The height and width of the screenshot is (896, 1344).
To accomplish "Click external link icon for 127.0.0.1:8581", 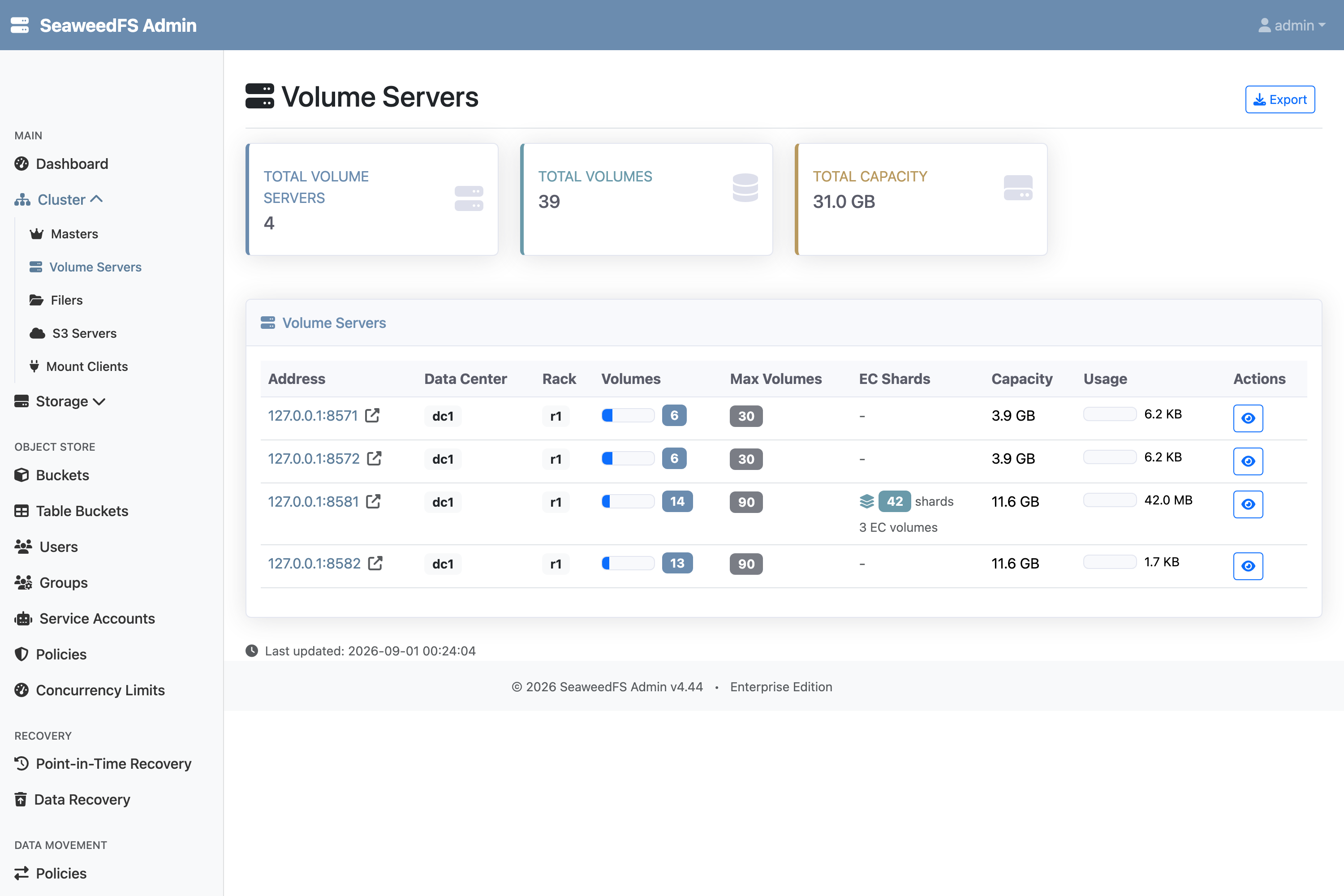I will click(x=373, y=500).
